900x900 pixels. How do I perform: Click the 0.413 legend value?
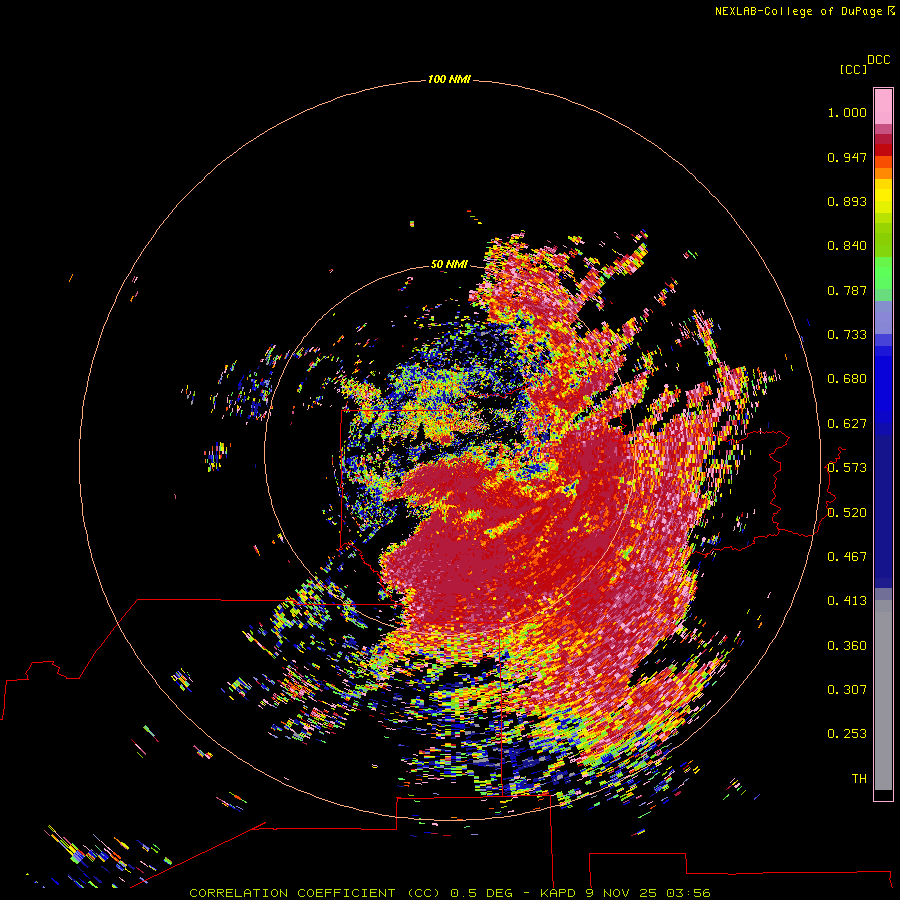(x=847, y=601)
